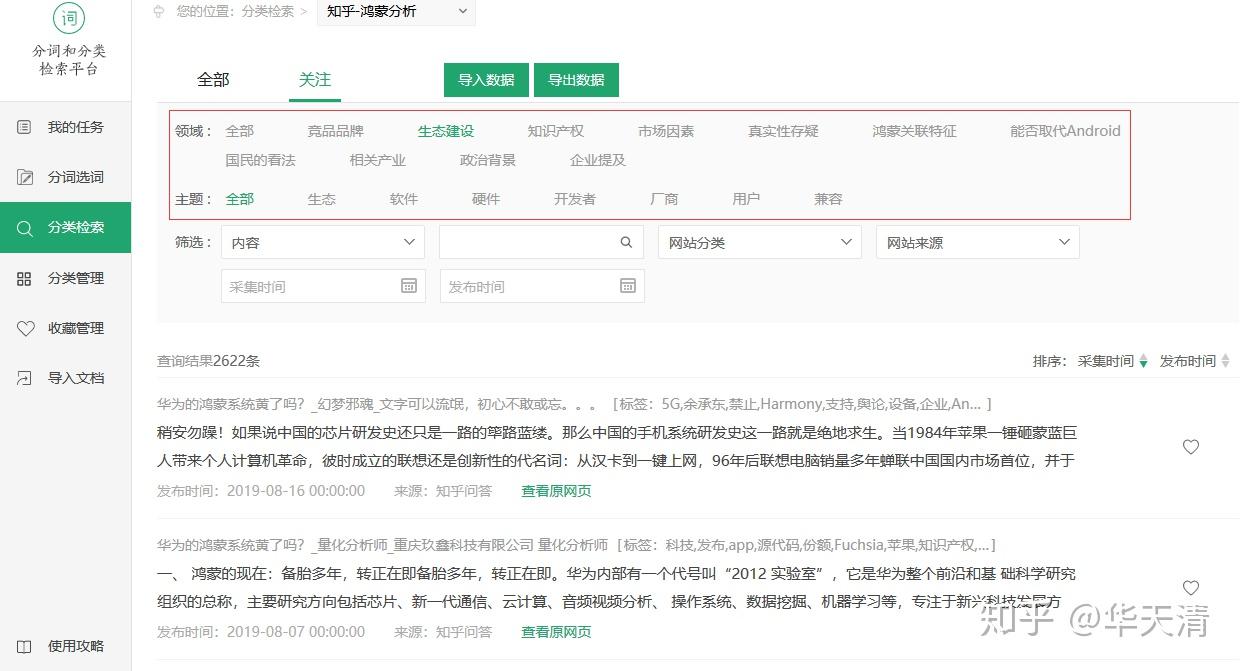Click the 采集时间 date input
The image size is (1241, 671).
(323, 286)
